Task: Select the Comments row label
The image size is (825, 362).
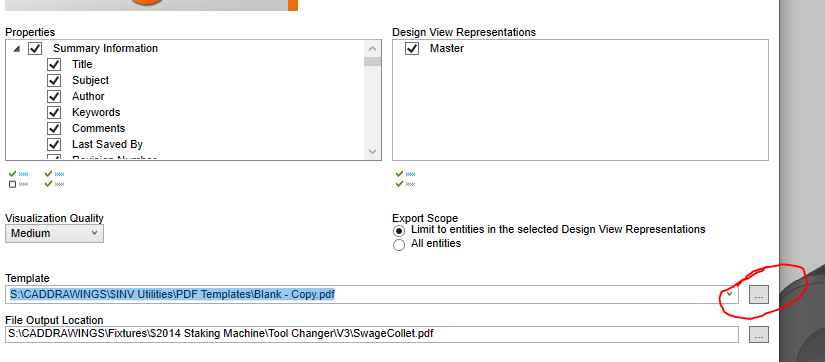Action: click(98, 128)
